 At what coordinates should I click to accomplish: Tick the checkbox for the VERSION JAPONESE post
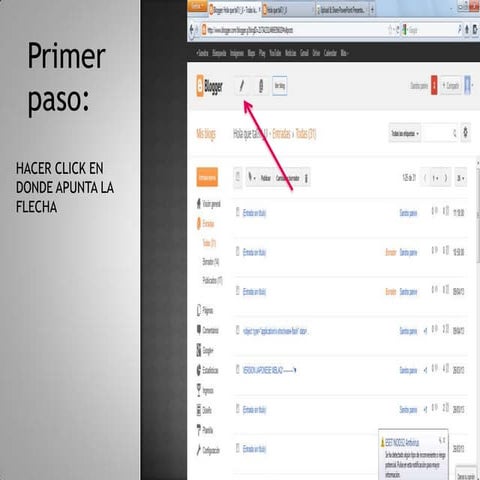pos(238,369)
